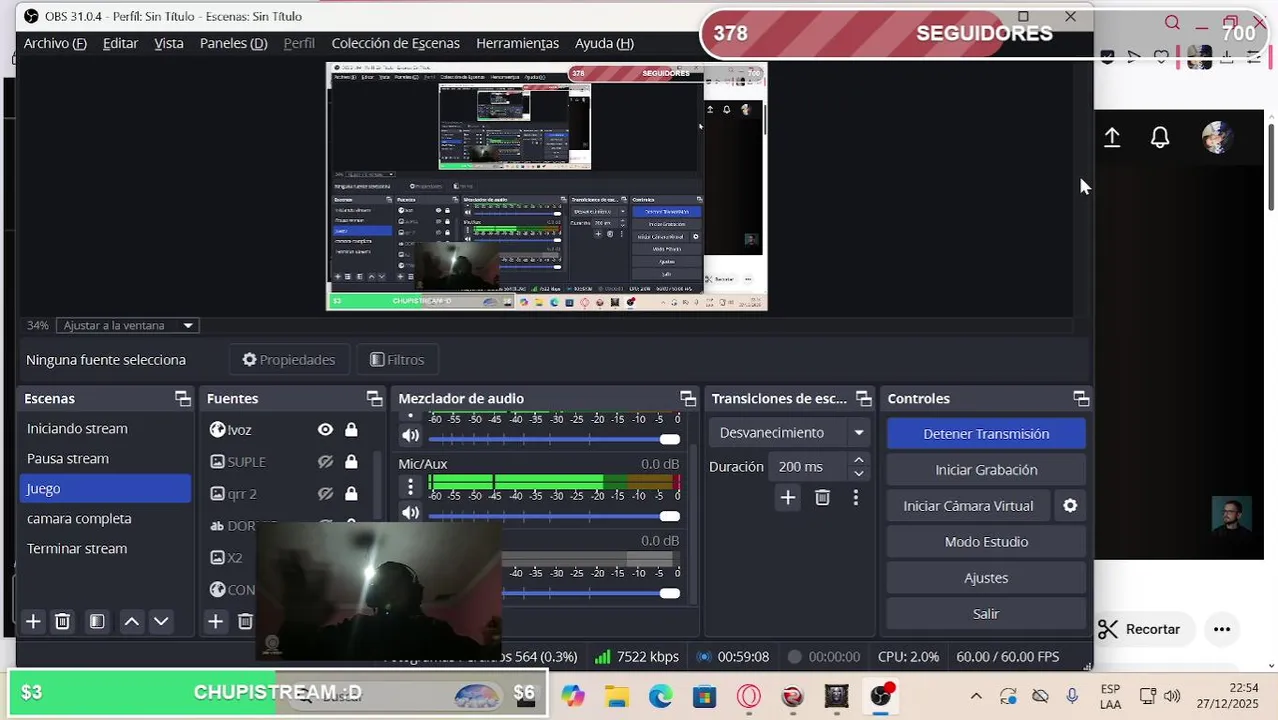Select the Terminar stream scene
This screenshot has width=1278, height=720.
(x=105, y=548)
